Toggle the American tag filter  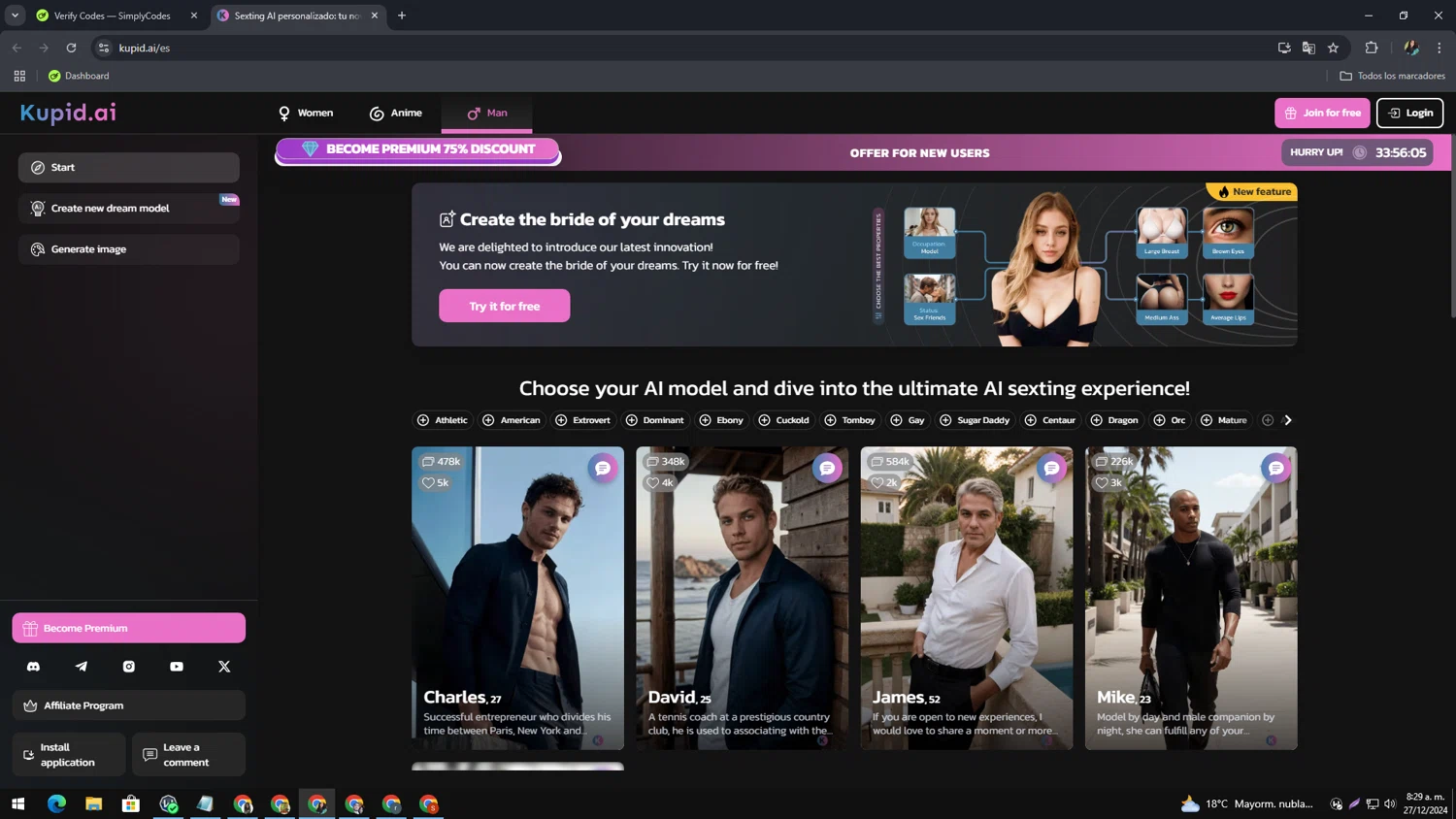[512, 420]
